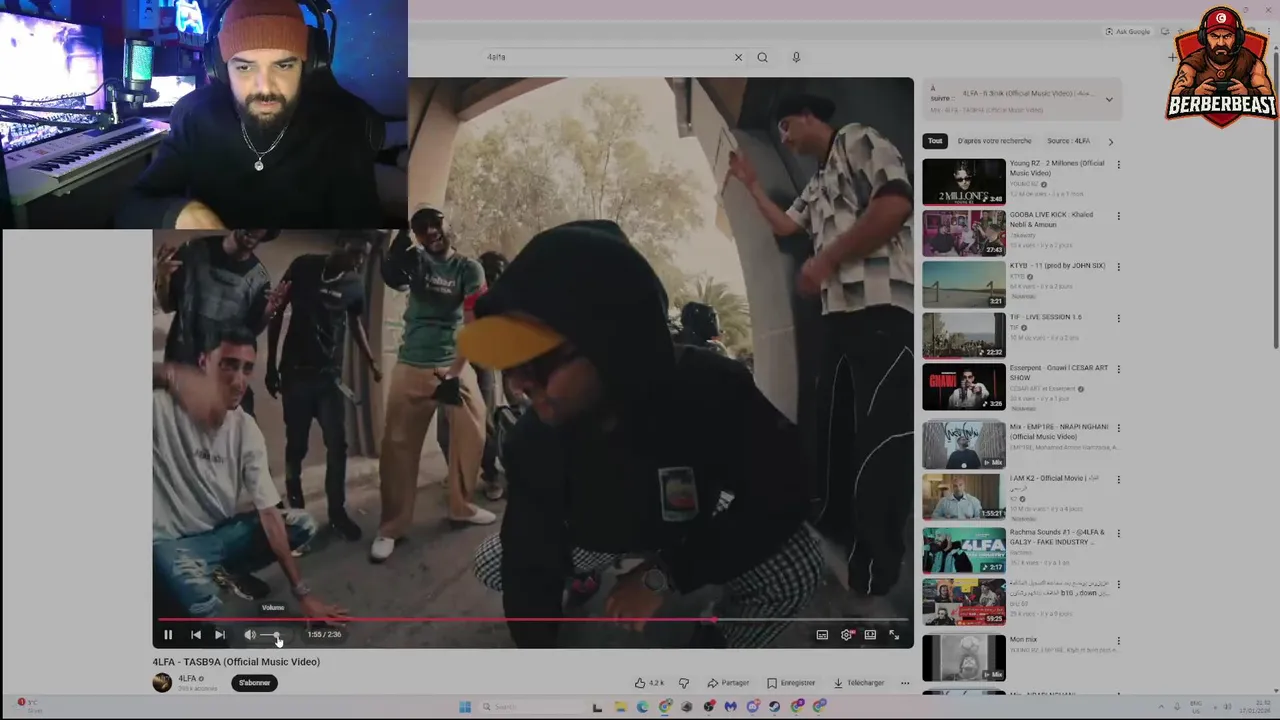Pause the video playback
This screenshot has height=720, width=1280.
tap(168, 634)
